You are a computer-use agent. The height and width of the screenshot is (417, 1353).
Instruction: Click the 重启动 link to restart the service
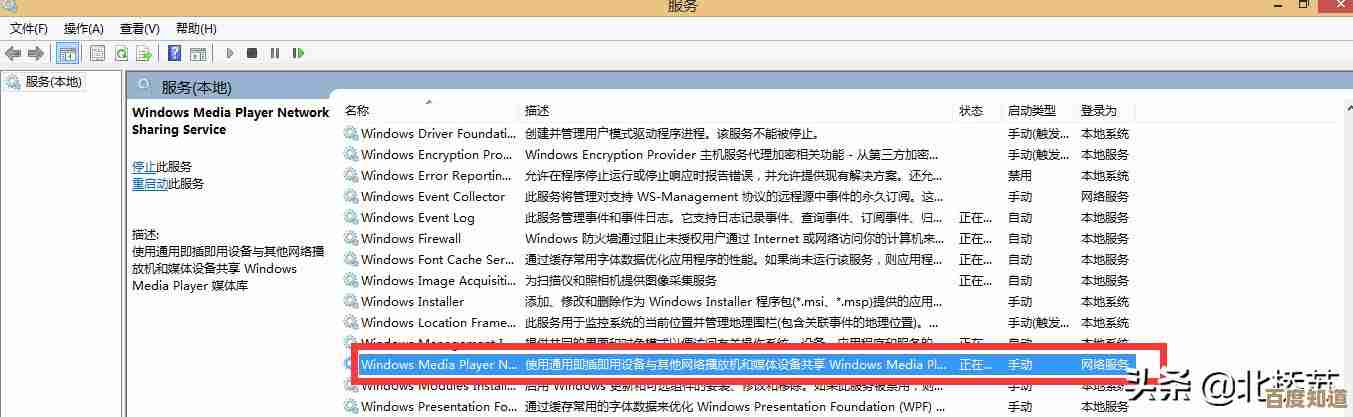pos(150,184)
